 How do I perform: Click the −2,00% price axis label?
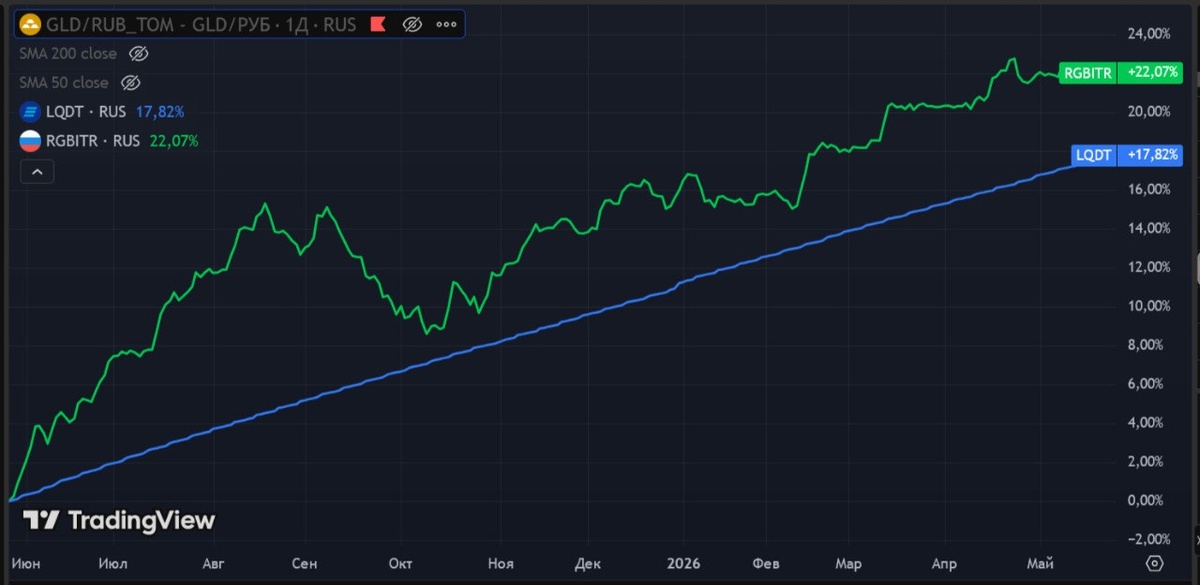point(1148,540)
